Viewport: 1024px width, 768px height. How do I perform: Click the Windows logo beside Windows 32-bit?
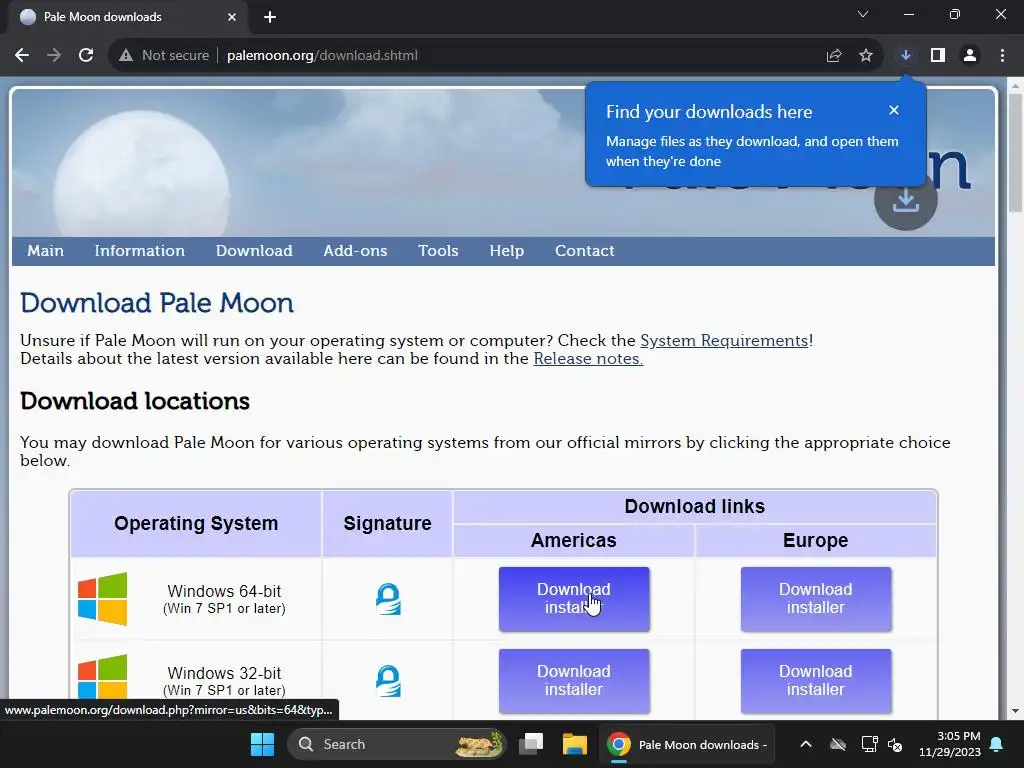click(103, 677)
